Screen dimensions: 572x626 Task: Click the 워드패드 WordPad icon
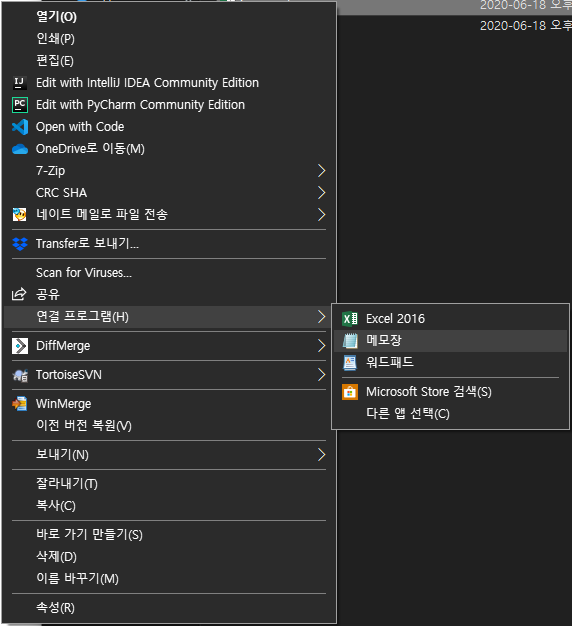tap(350, 363)
